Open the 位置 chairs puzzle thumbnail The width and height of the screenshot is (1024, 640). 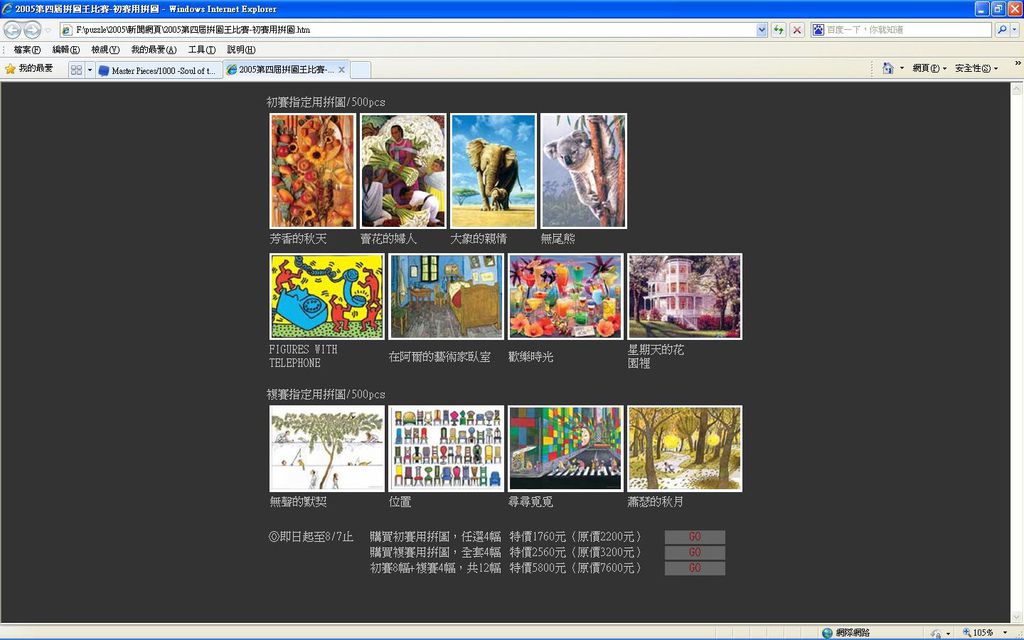446,449
